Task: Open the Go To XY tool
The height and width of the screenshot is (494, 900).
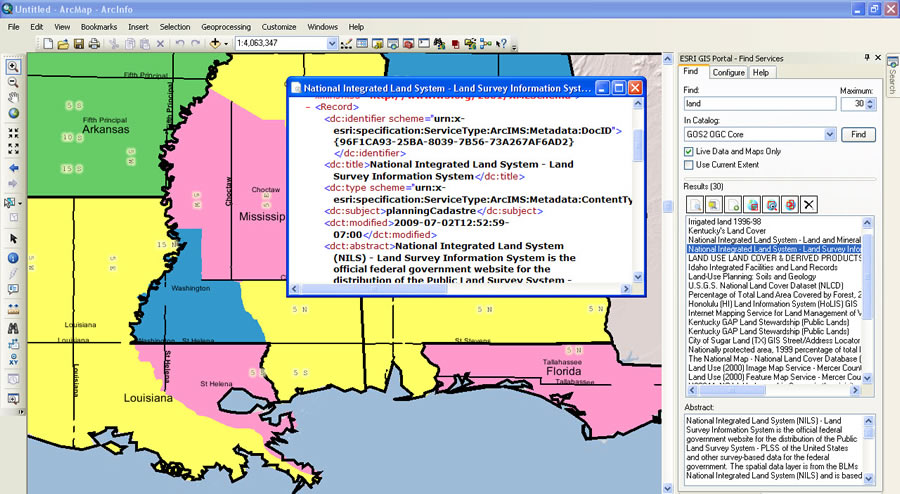Action: pos(13,359)
